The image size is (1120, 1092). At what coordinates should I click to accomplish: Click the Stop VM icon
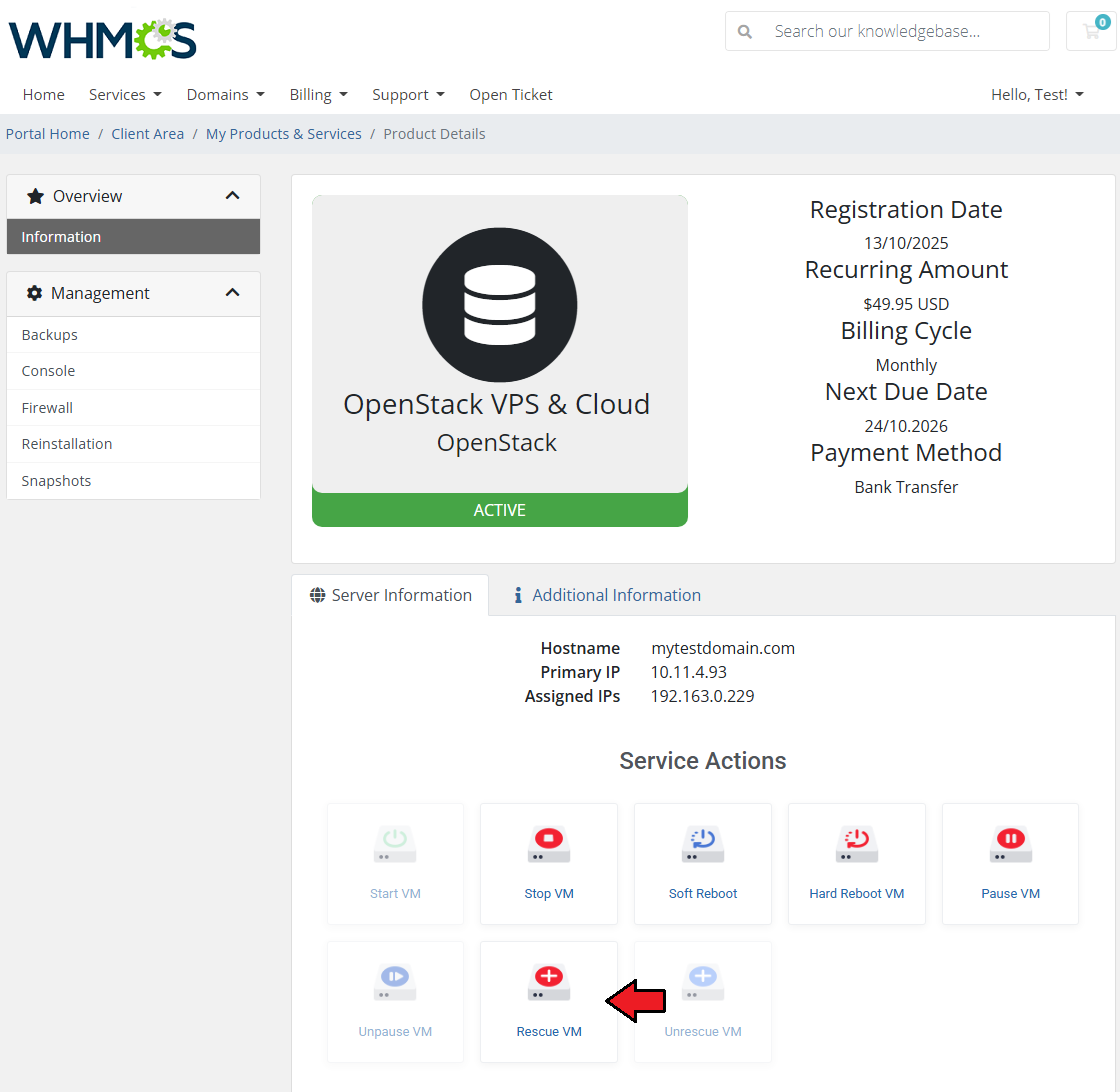click(x=549, y=845)
